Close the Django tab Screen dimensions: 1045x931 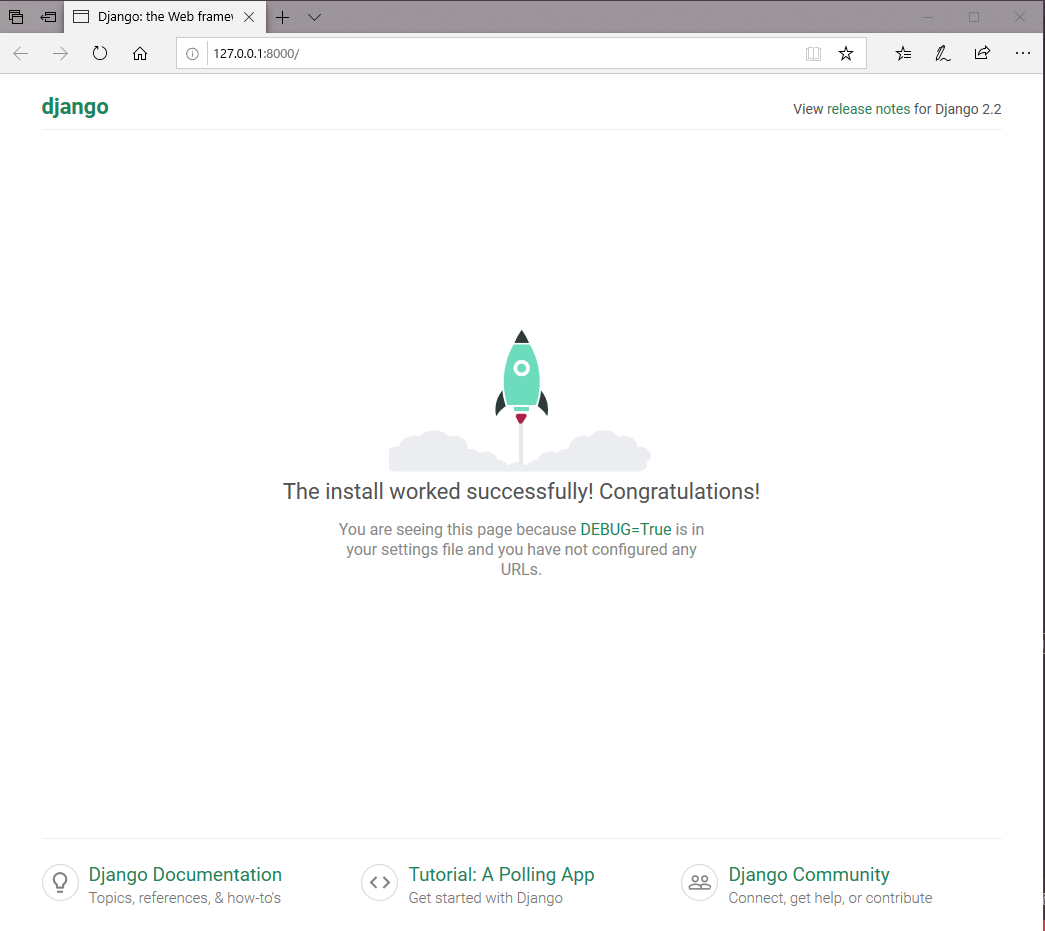(249, 17)
